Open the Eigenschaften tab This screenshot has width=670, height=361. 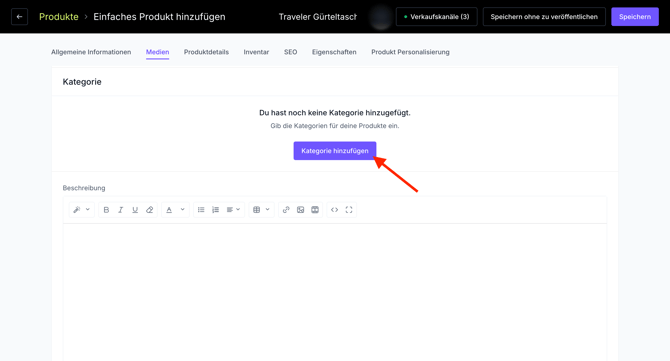tap(334, 52)
